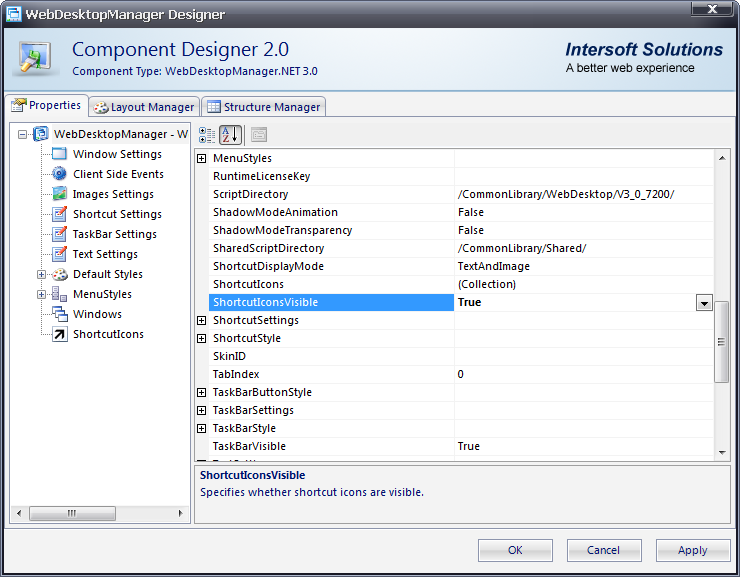Click the Property Pages toolbar icon

tap(259, 135)
